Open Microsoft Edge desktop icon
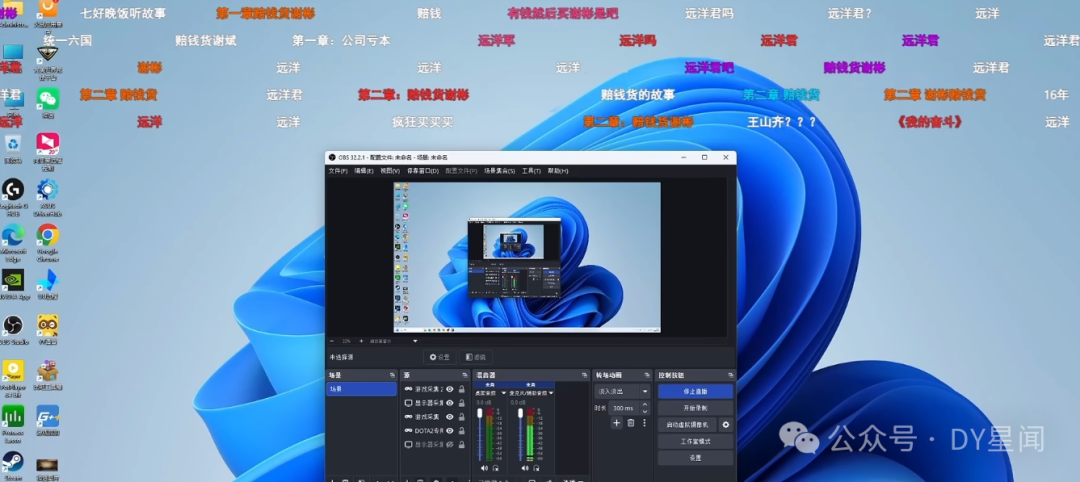 point(12,241)
